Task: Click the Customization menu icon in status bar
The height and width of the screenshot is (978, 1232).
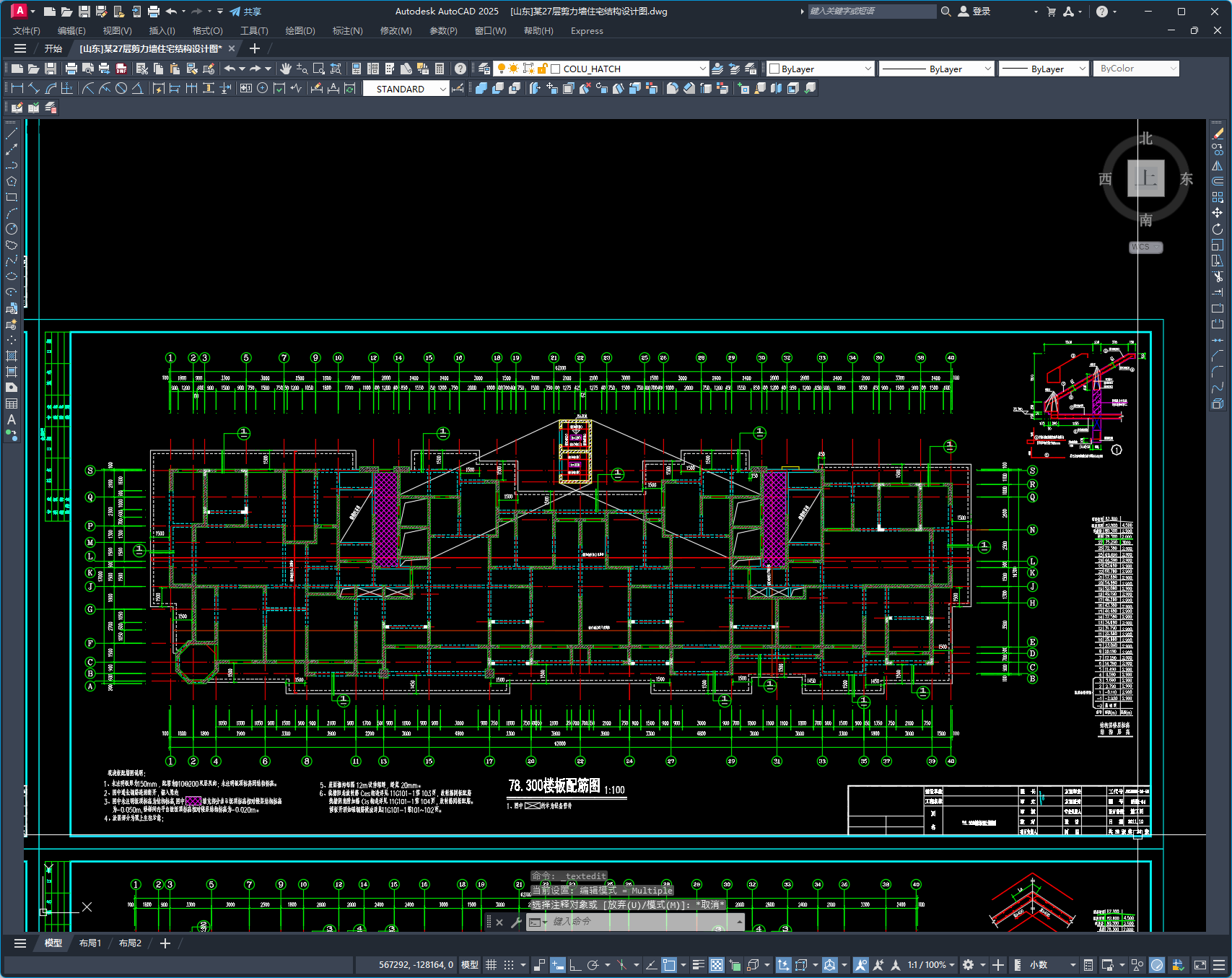Action: tap(1219, 965)
